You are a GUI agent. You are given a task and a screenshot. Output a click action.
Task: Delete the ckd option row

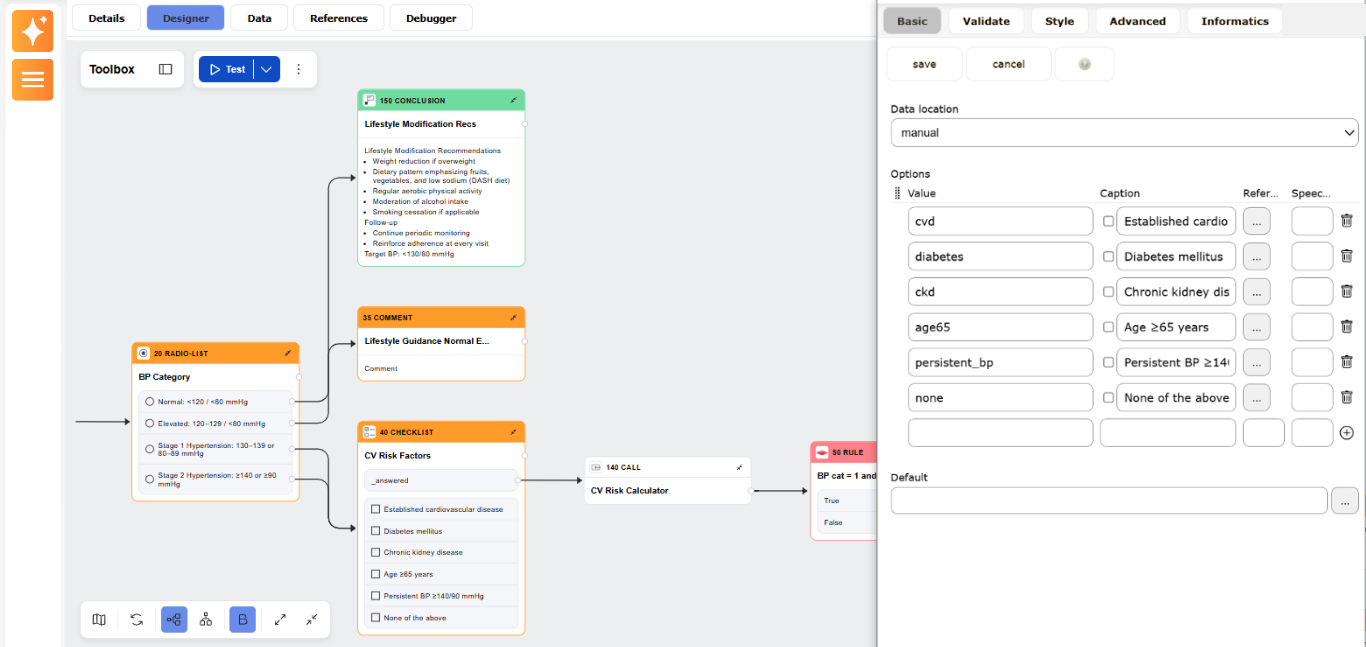pyautogui.click(x=1347, y=291)
